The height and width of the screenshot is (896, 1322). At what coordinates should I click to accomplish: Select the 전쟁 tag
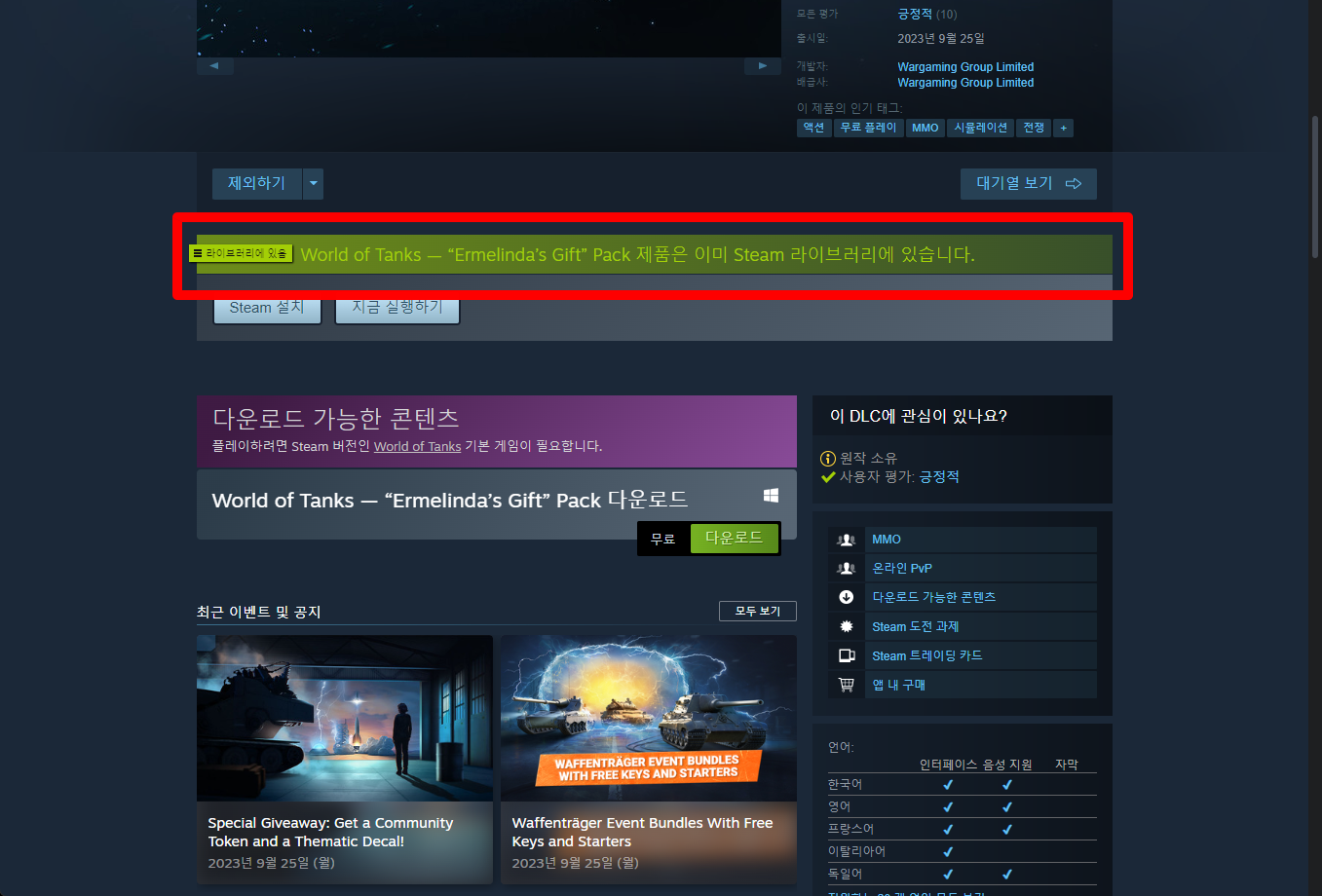(x=1035, y=128)
